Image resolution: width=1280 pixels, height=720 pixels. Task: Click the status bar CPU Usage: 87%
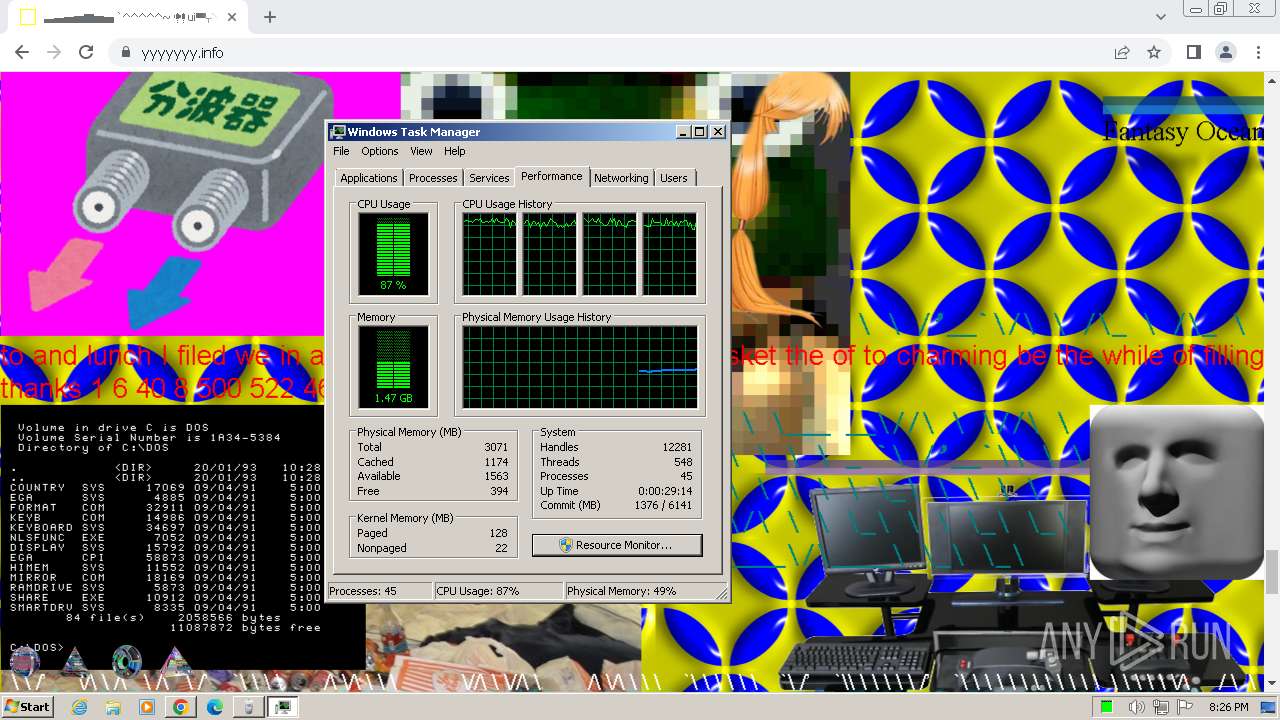point(498,591)
